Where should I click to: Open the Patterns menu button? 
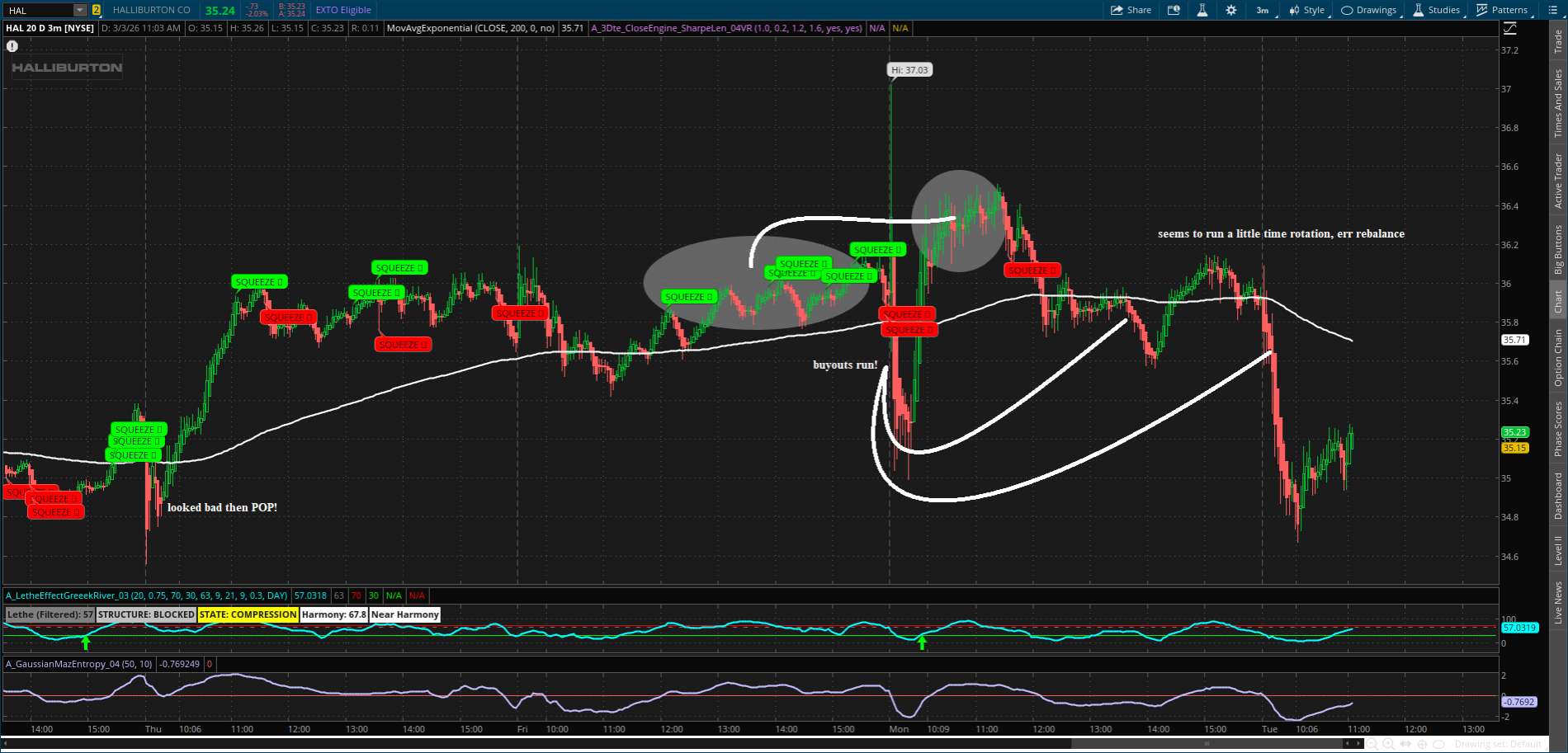pyautogui.click(x=1502, y=10)
